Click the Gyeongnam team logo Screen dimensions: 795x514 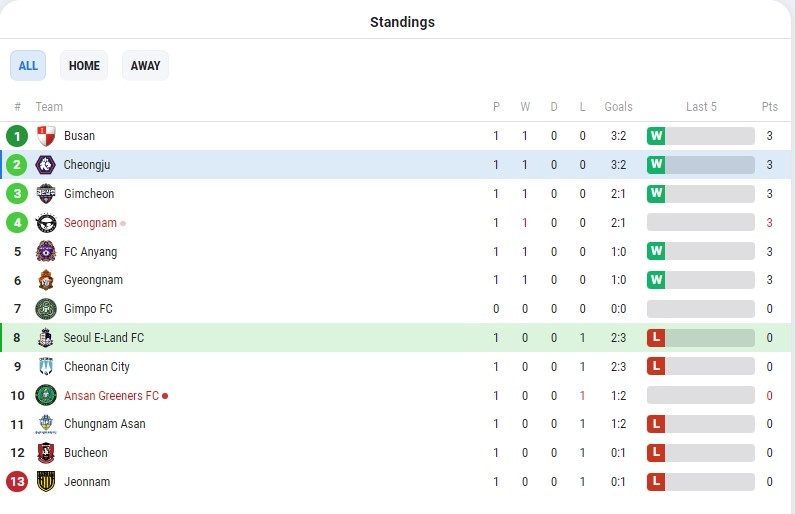(46, 280)
